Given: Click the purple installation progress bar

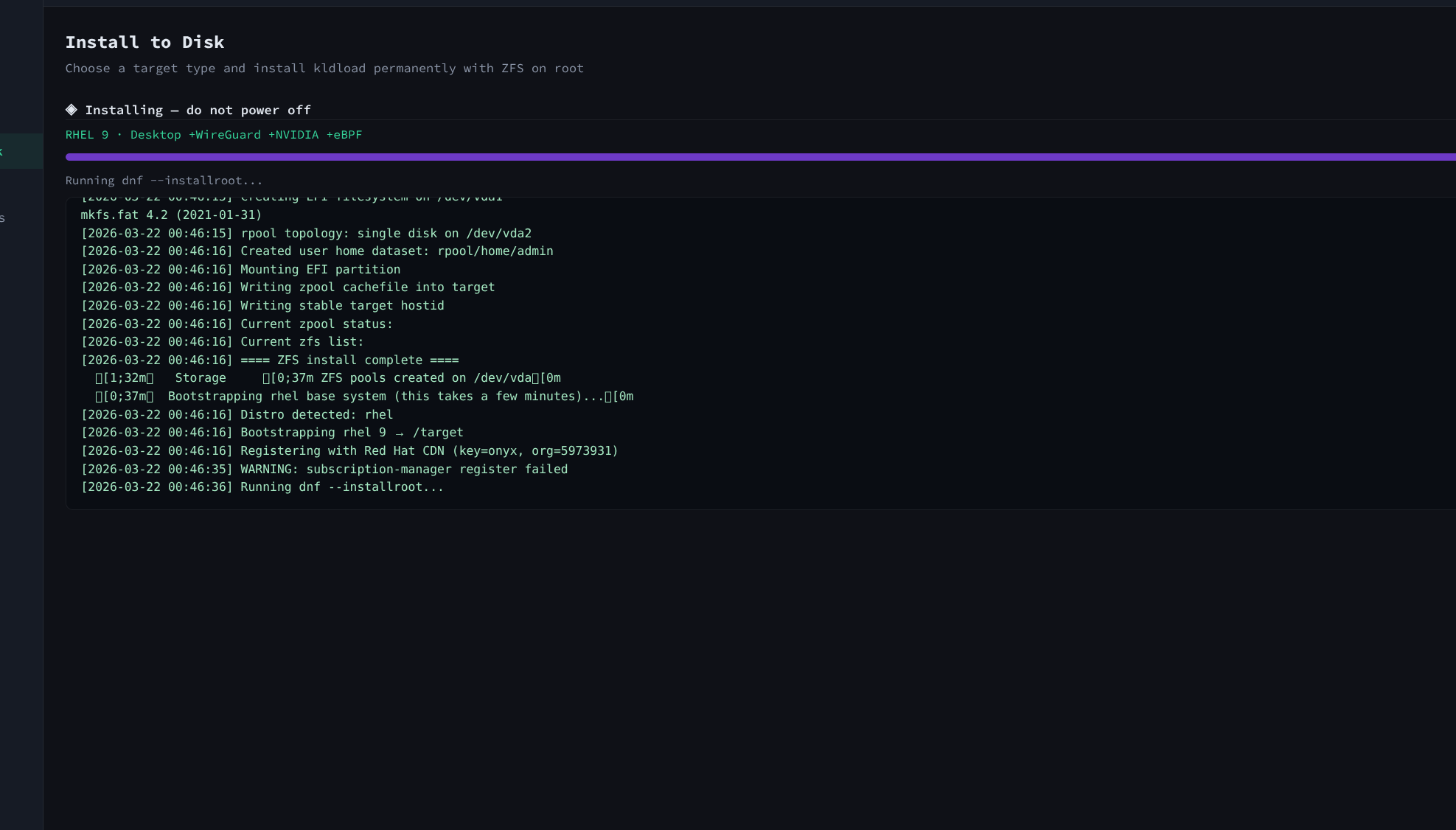Looking at the screenshot, I should click(x=759, y=157).
